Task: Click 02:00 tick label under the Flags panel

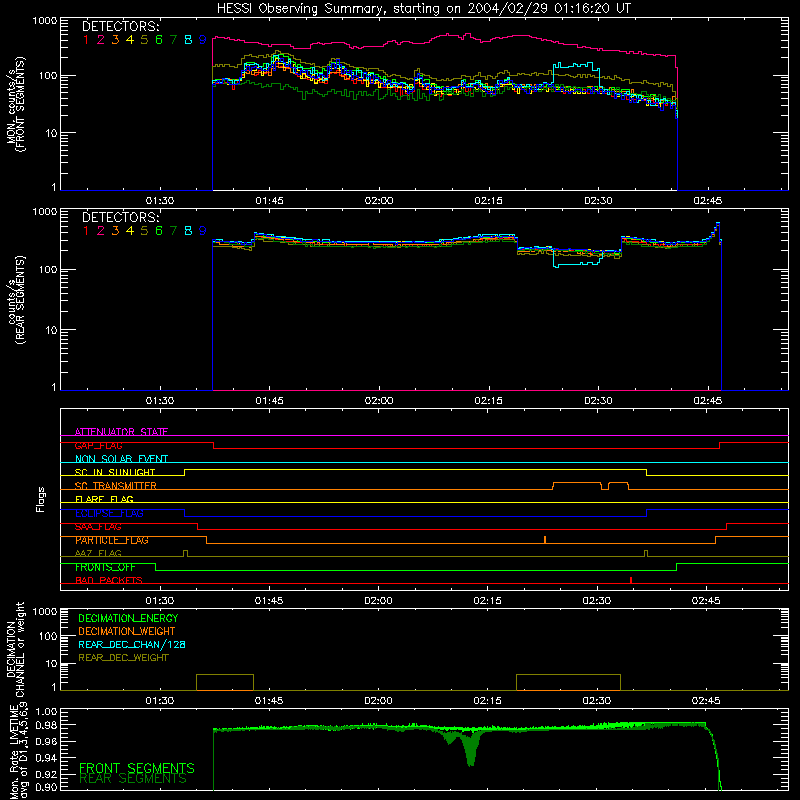Action: 378,601
